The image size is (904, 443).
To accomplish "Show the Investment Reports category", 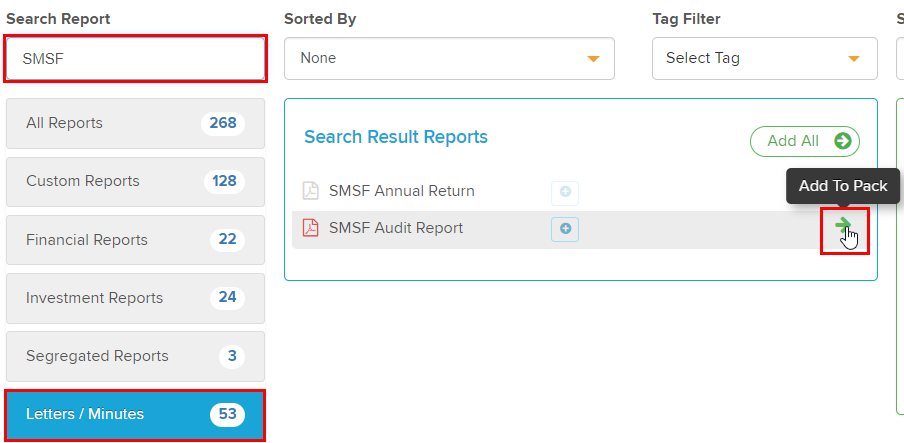I will tap(135, 298).
